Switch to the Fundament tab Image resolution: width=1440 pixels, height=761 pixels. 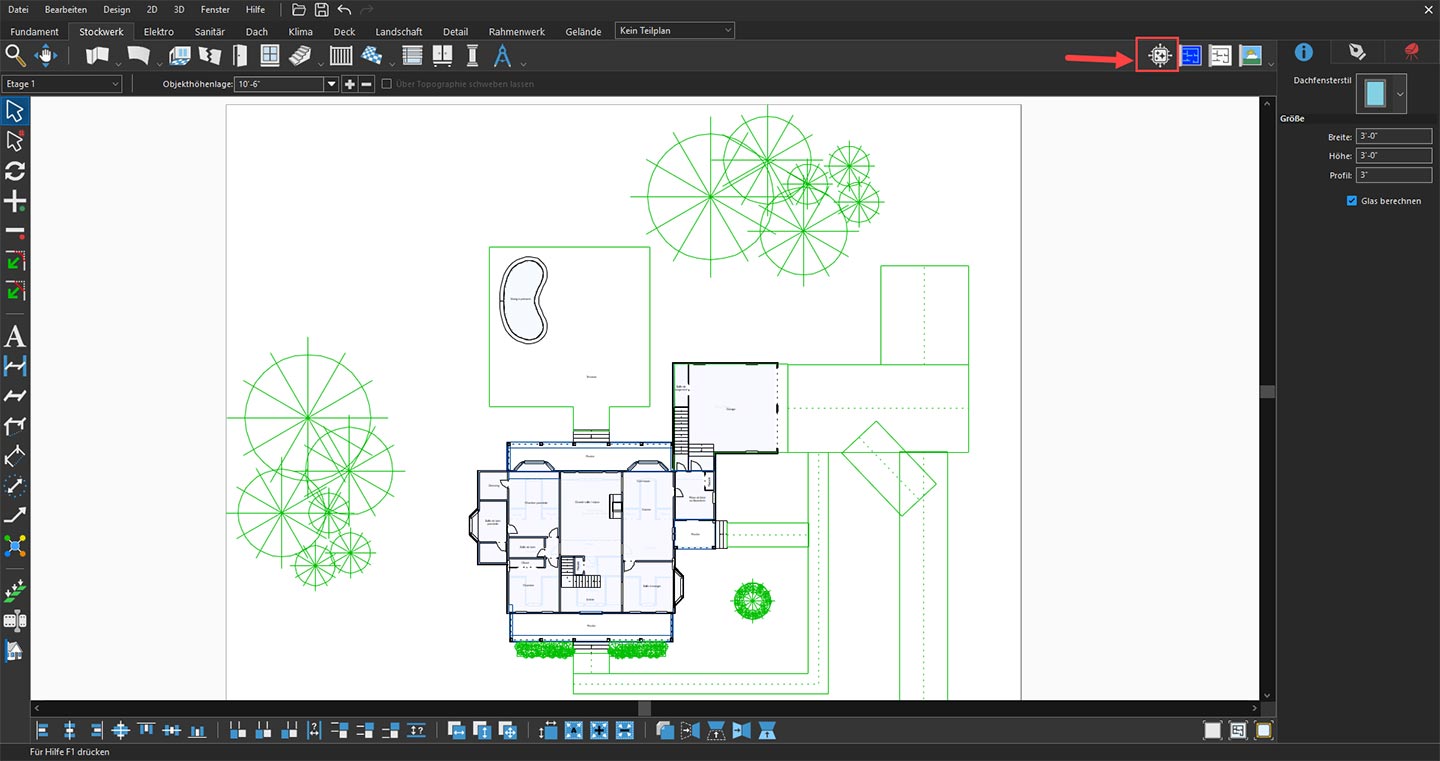pyautogui.click(x=35, y=31)
